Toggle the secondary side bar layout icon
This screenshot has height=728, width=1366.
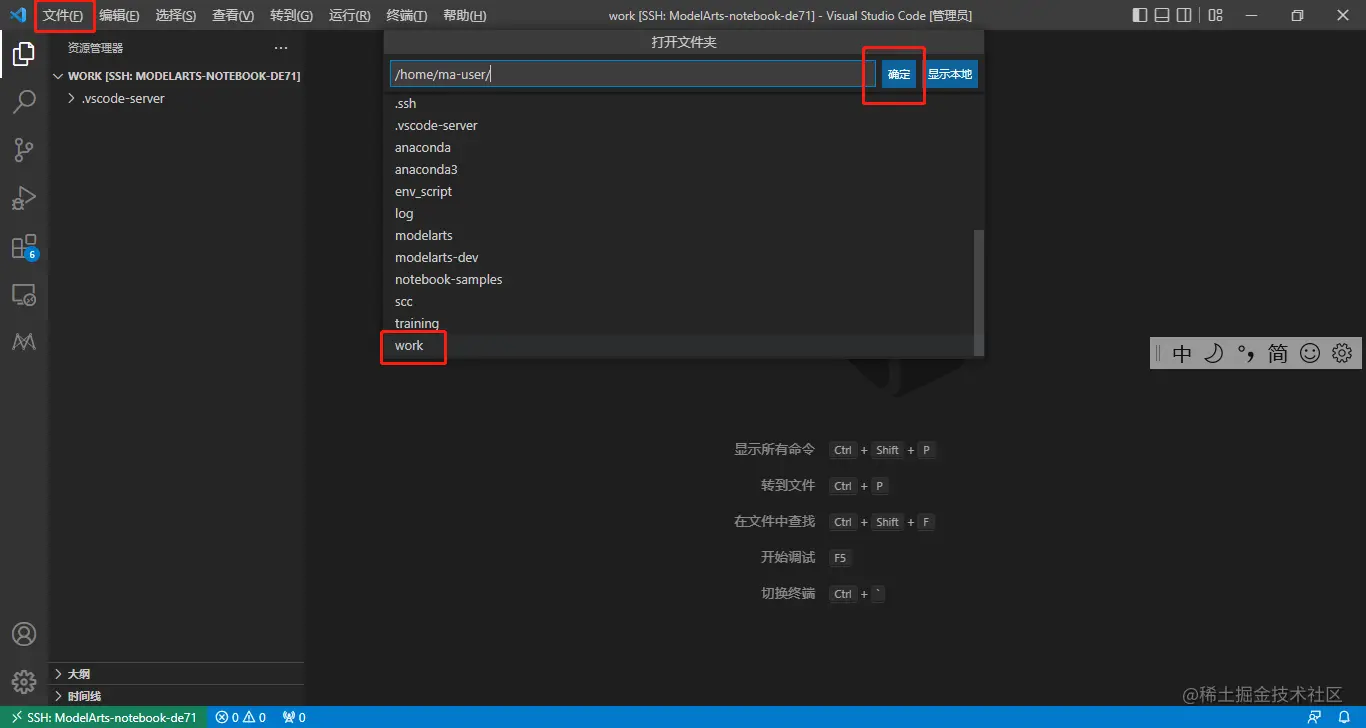tap(1184, 15)
